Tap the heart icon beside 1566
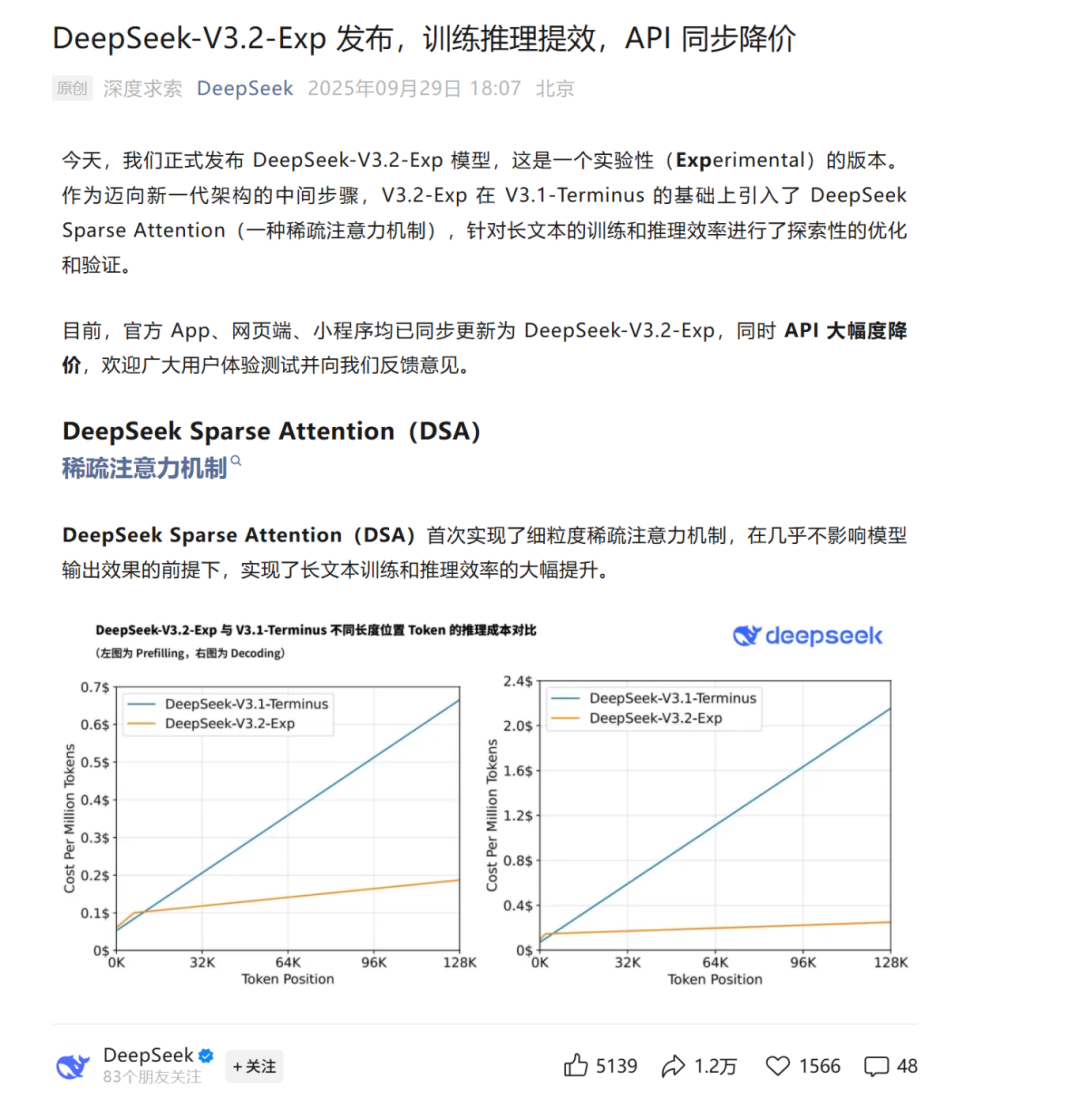Screen dimensions: 1080x1099 [777, 1066]
